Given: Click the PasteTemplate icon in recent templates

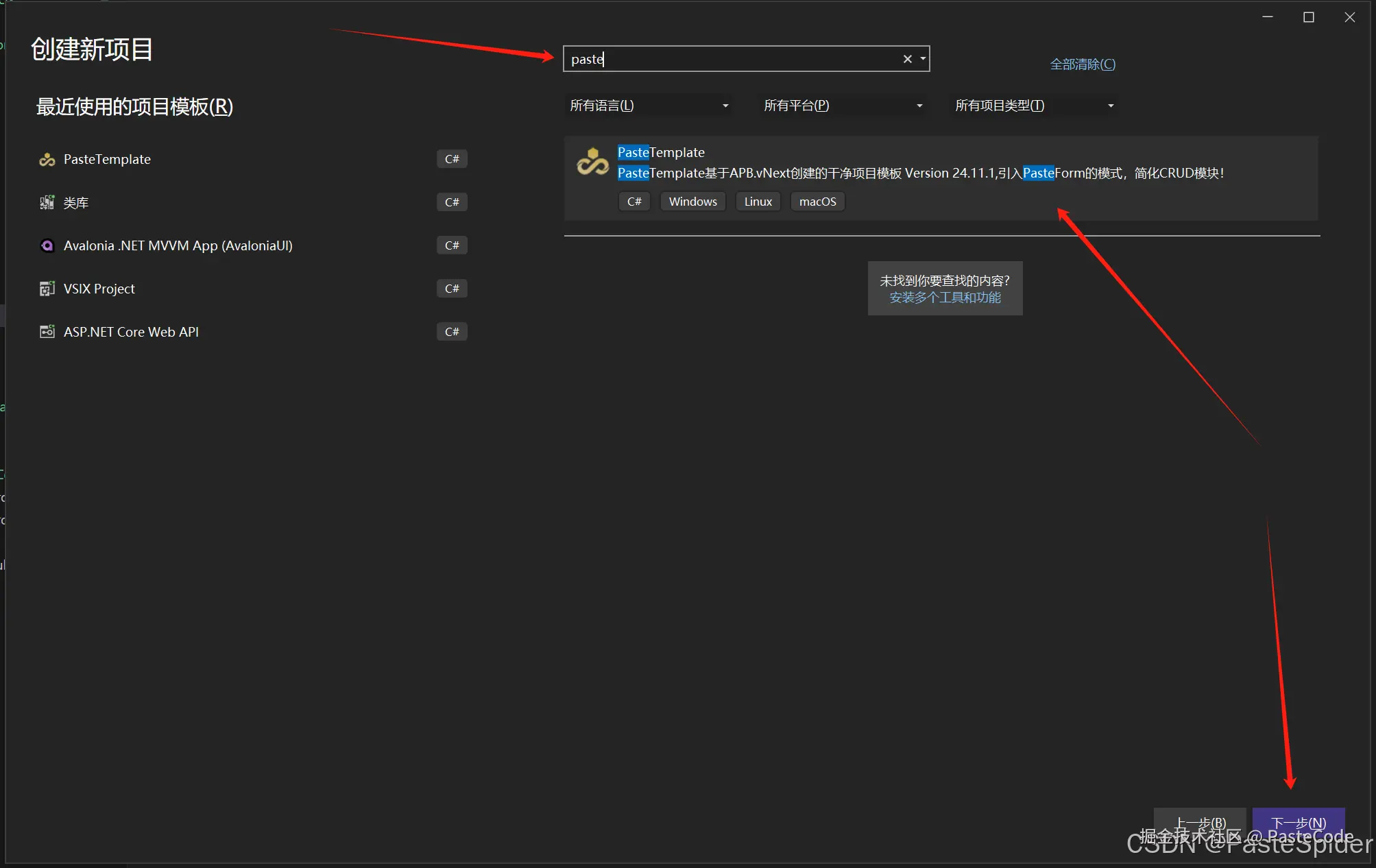Looking at the screenshot, I should click(47, 160).
